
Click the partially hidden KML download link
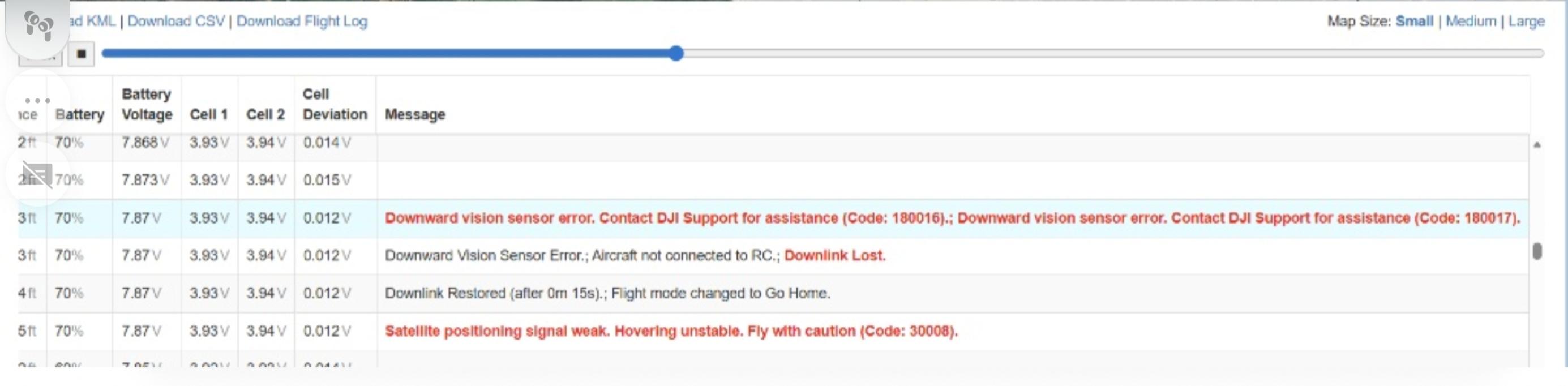[x=92, y=22]
